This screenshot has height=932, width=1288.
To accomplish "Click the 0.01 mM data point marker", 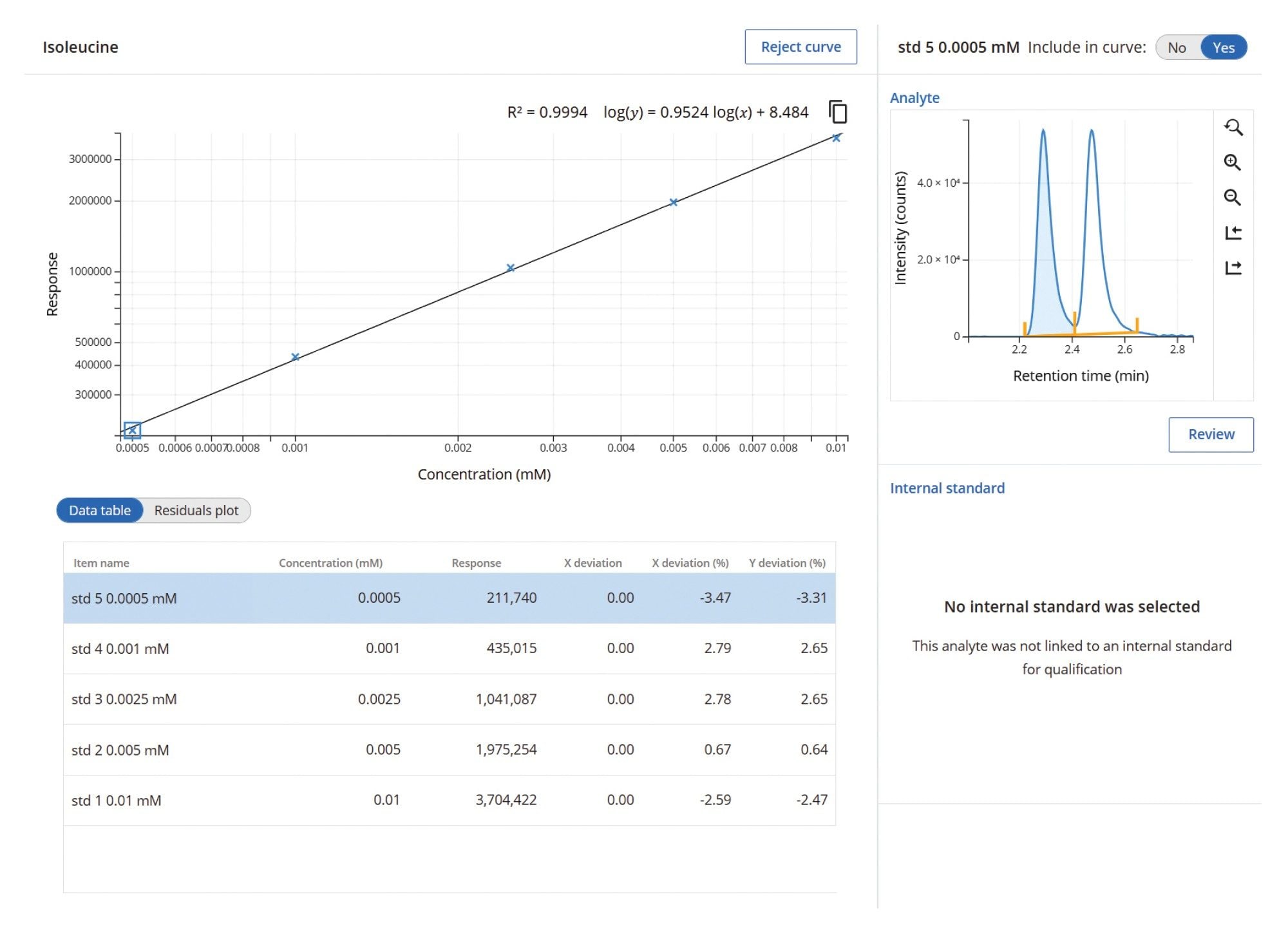I will tap(836, 138).
